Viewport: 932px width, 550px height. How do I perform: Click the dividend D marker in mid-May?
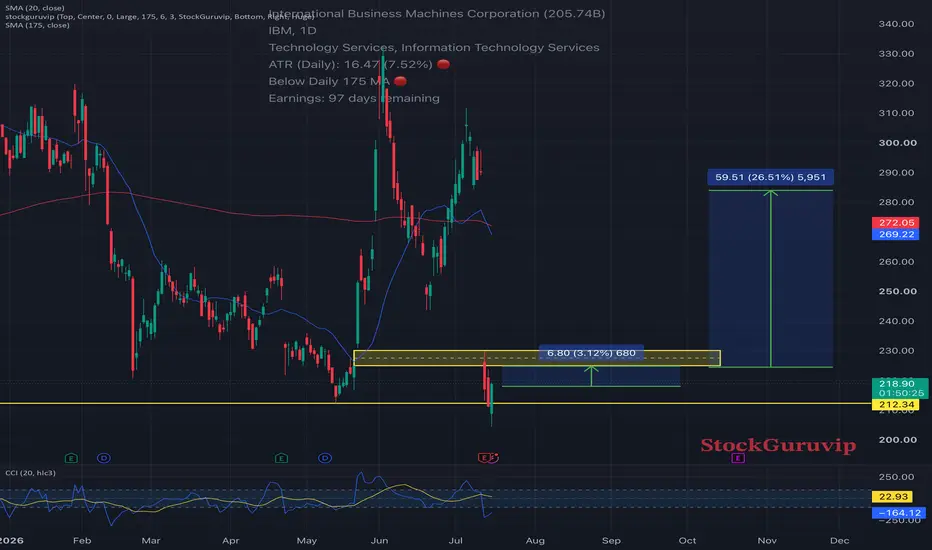[325, 458]
